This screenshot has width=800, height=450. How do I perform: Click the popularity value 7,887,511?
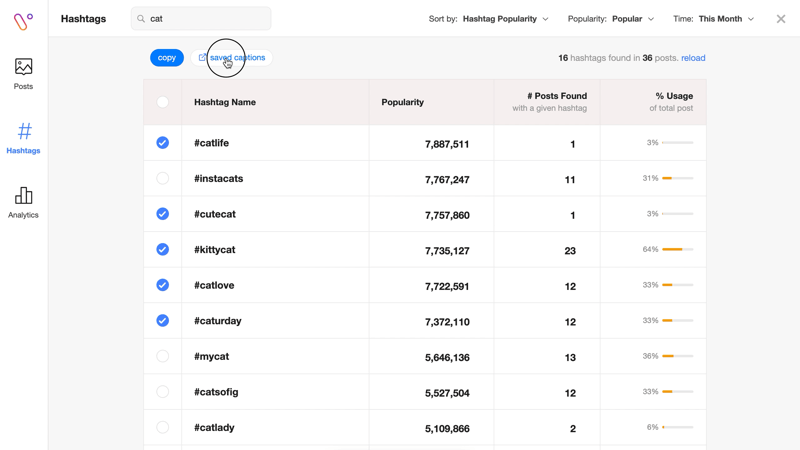click(x=447, y=144)
